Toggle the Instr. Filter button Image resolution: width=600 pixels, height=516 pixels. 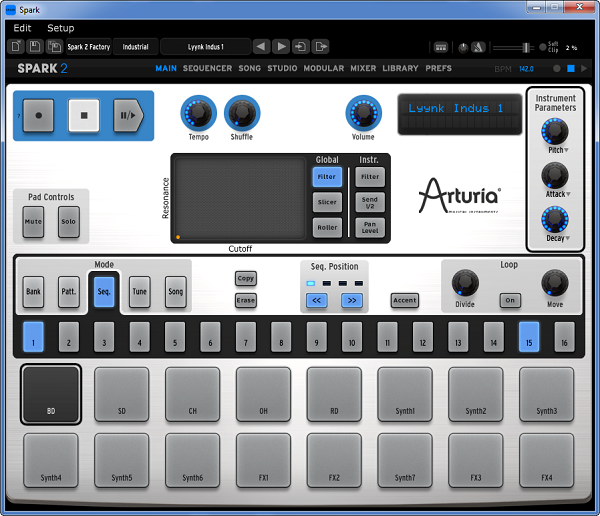click(370, 177)
